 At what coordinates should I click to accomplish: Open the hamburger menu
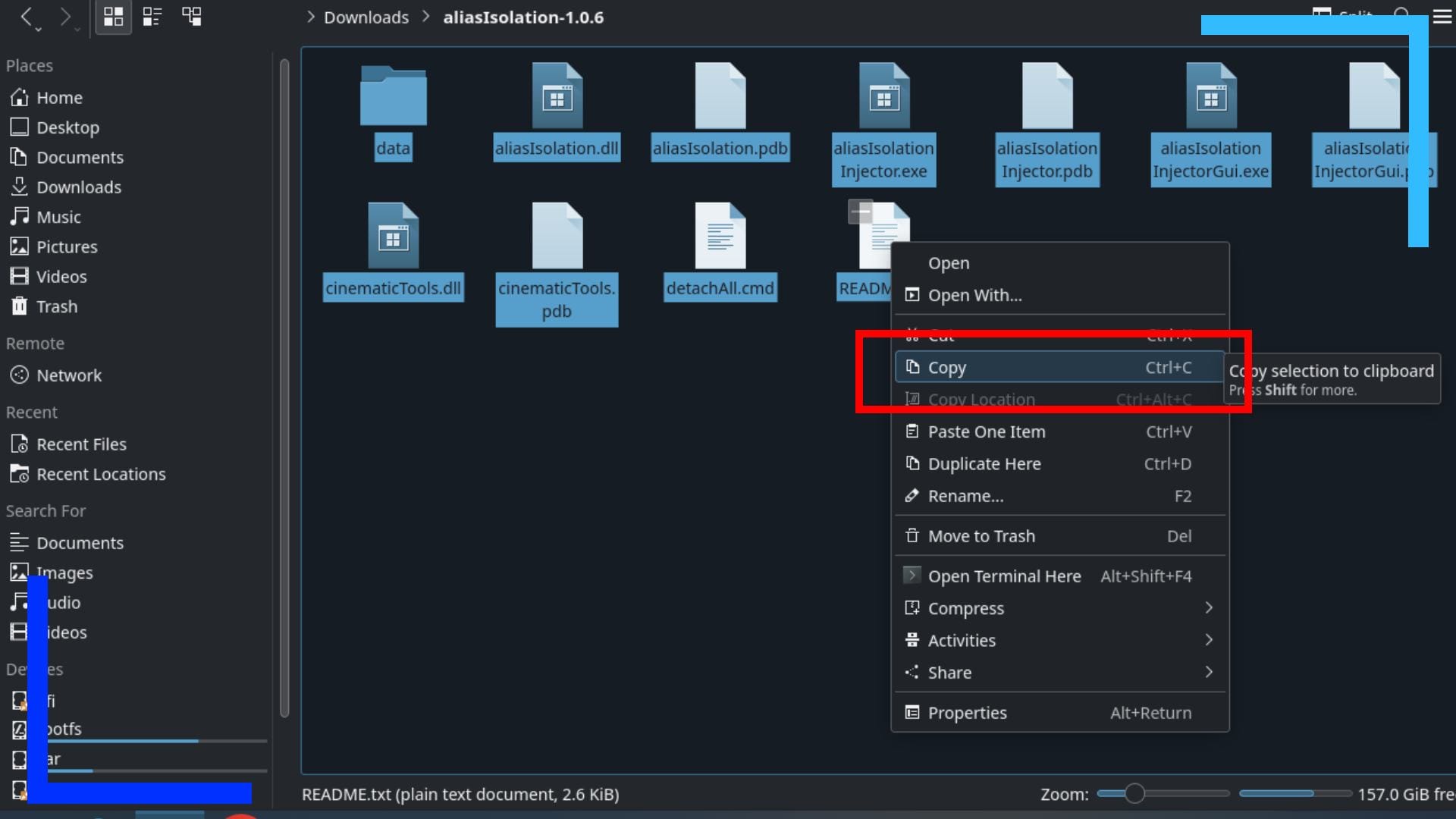(1443, 16)
